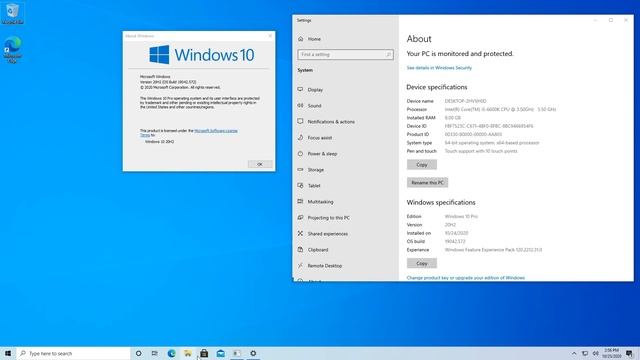
Task: Select the Experience value text
Action: (493, 250)
